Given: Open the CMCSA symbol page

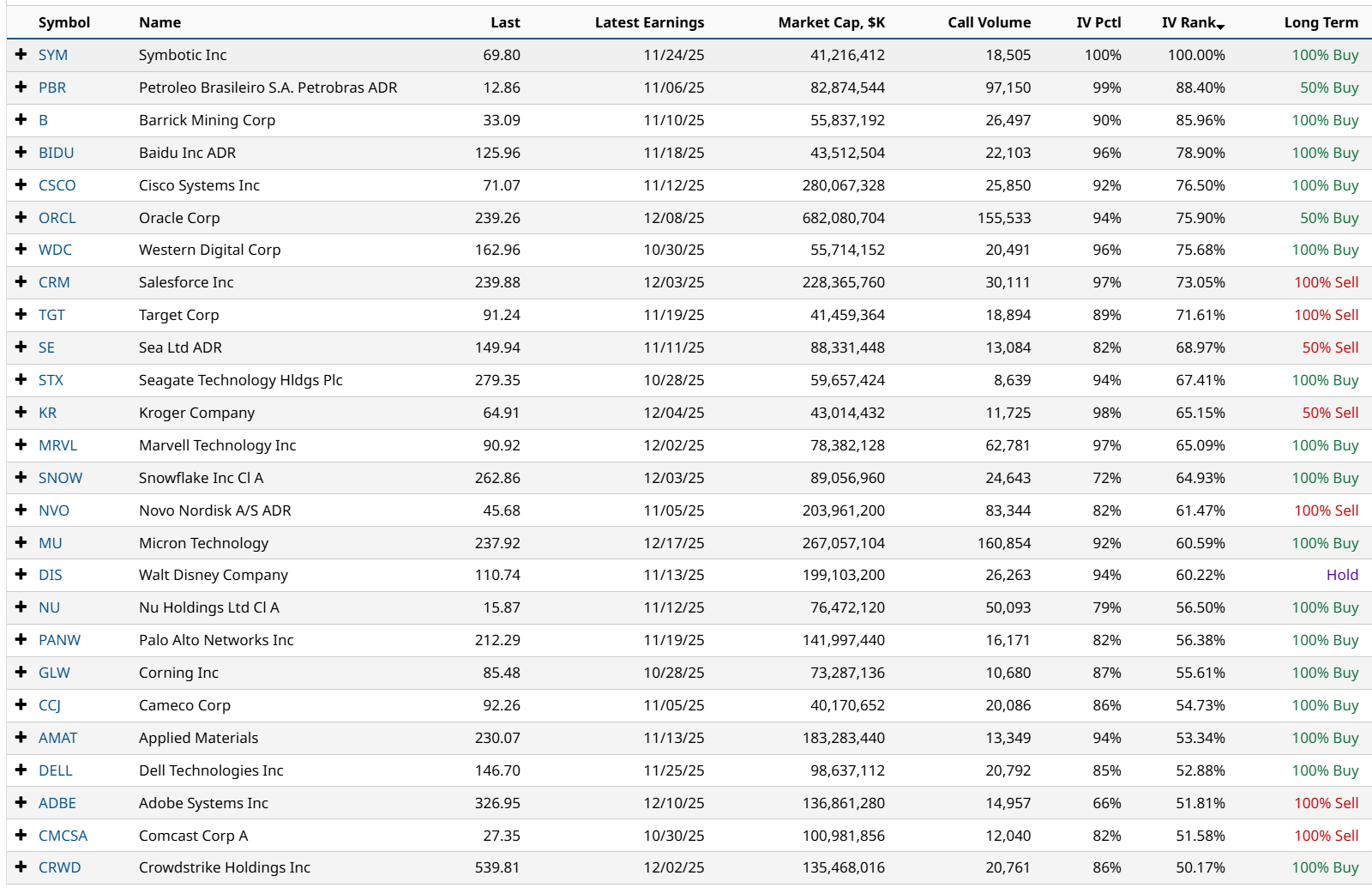Looking at the screenshot, I should pyautogui.click(x=63, y=836).
